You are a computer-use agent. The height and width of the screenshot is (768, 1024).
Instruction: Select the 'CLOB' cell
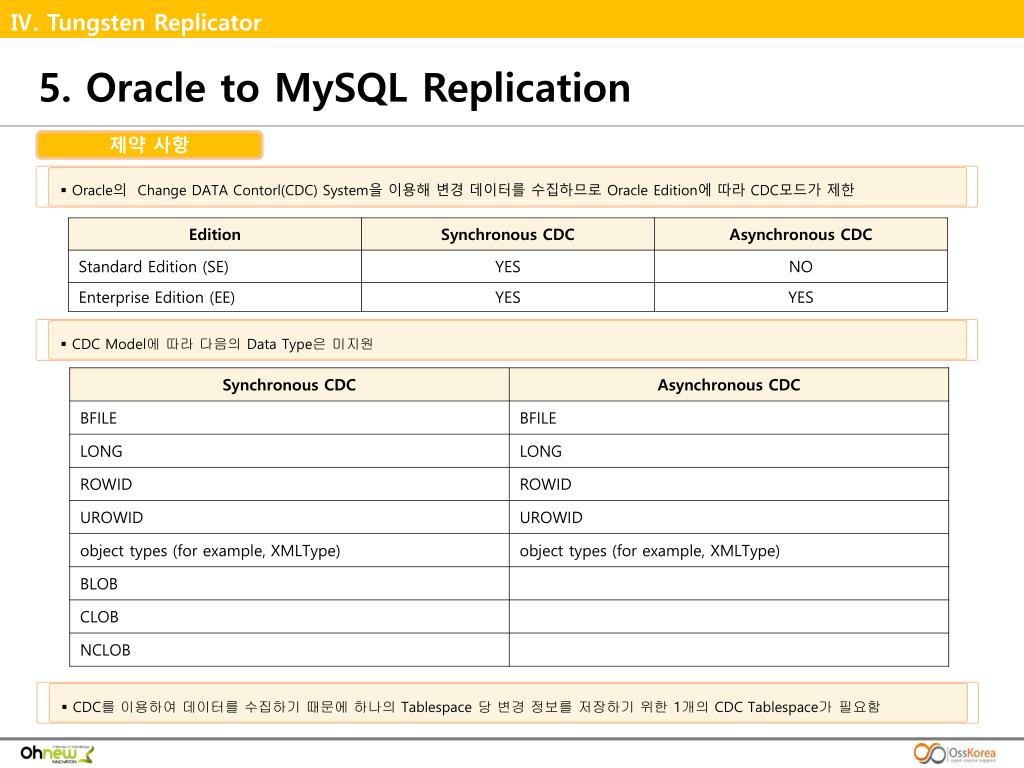289,617
